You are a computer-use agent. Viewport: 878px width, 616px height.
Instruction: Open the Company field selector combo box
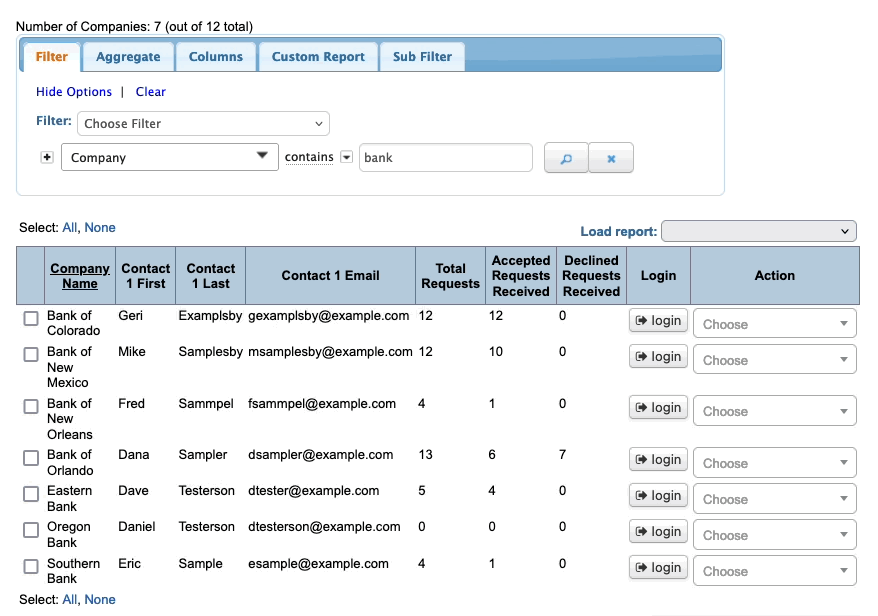169,158
